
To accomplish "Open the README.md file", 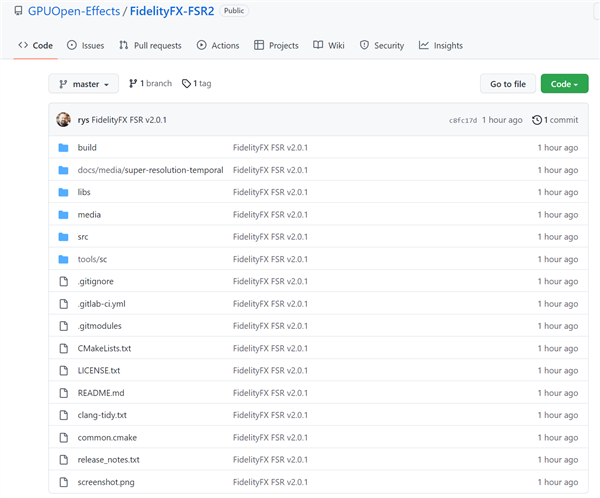I will tap(101, 393).
